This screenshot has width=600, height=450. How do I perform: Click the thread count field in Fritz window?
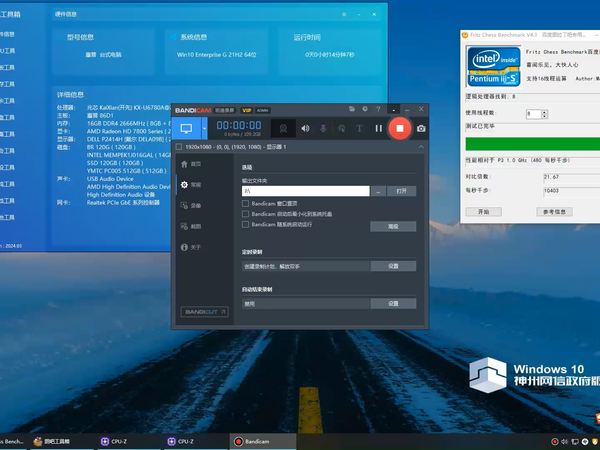tap(534, 114)
